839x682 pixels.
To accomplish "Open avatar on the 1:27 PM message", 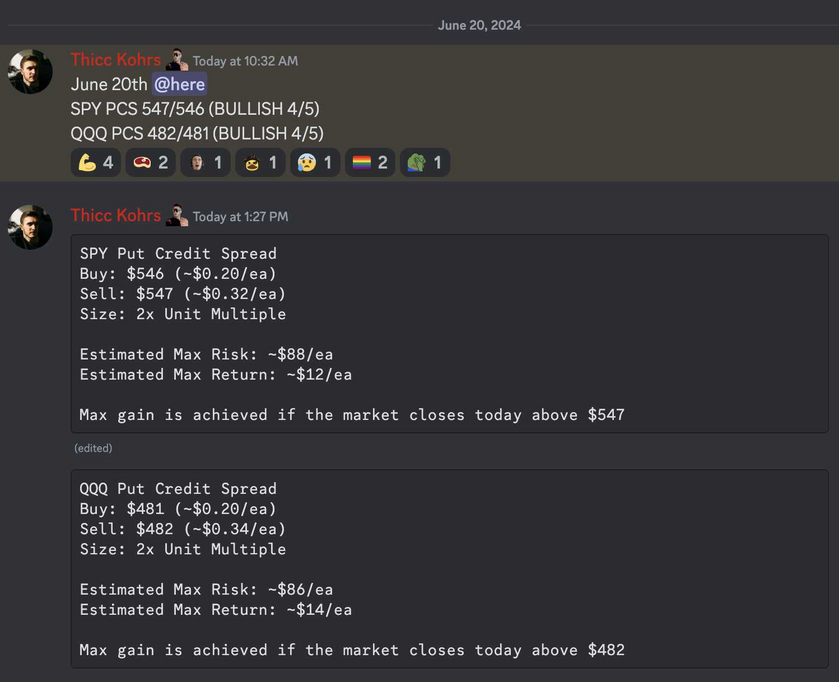I will click(x=30, y=227).
